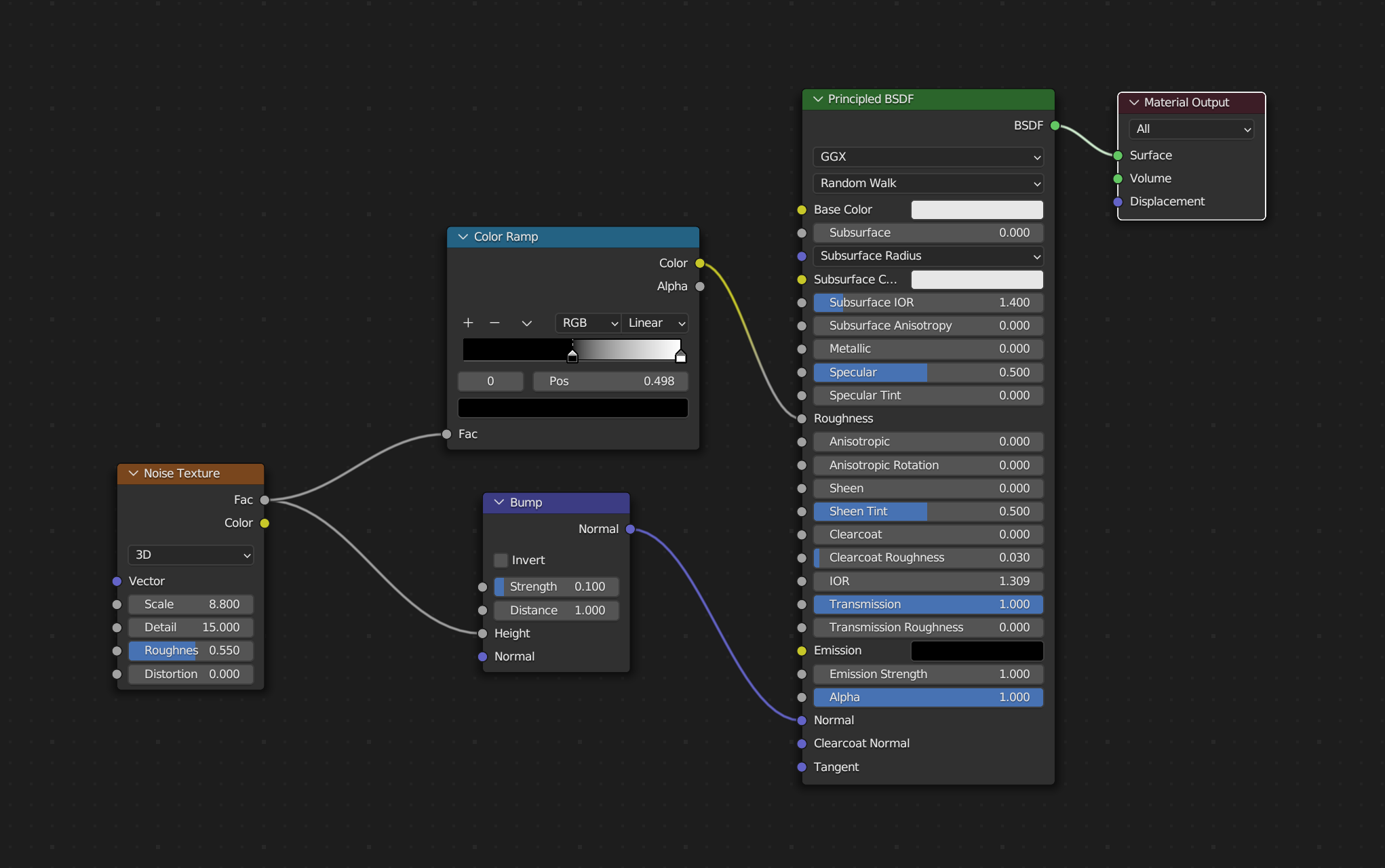Screen dimensions: 1385x868
Task: Click the Material Output Surface socket
Action: pyautogui.click(x=1118, y=156)
